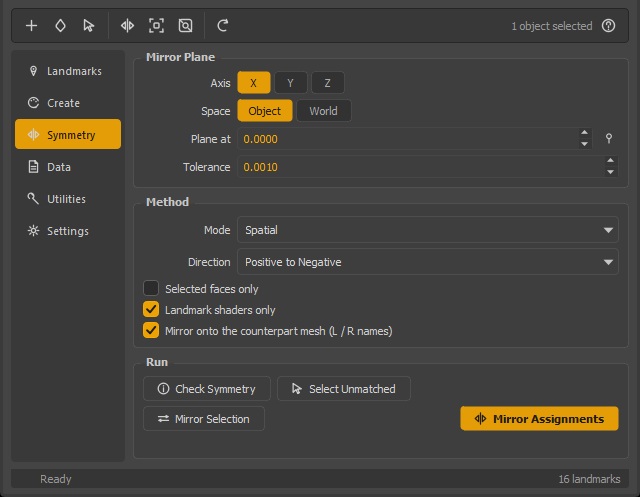Click the '16 landmarks' status text
This screenshot has width=640, height=497.
coord(589,479)
